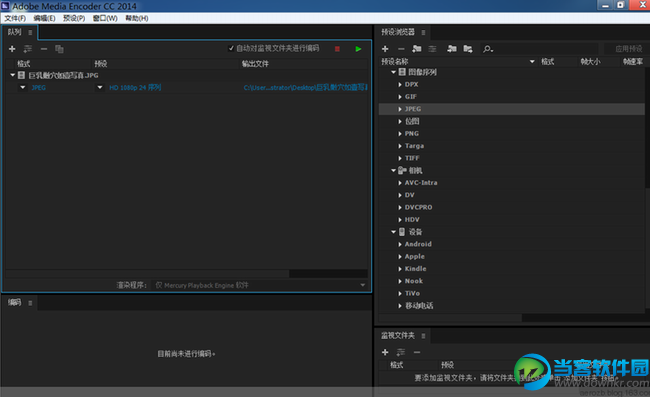
Task: Click the queue panel horizontal scrollbar
Action: pyautogui.click(x=147, y=274)
